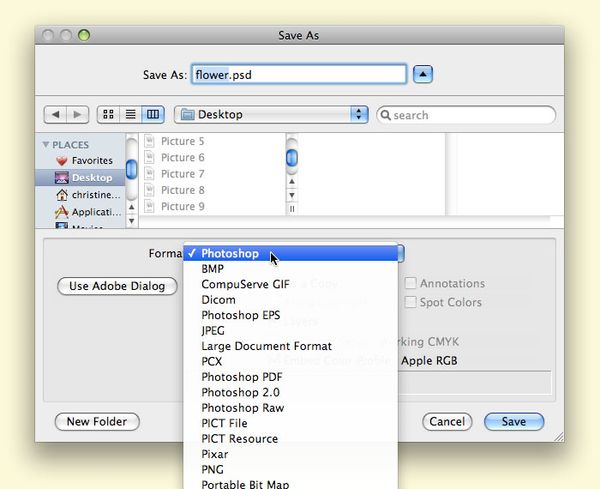Switch to column view

152,115
